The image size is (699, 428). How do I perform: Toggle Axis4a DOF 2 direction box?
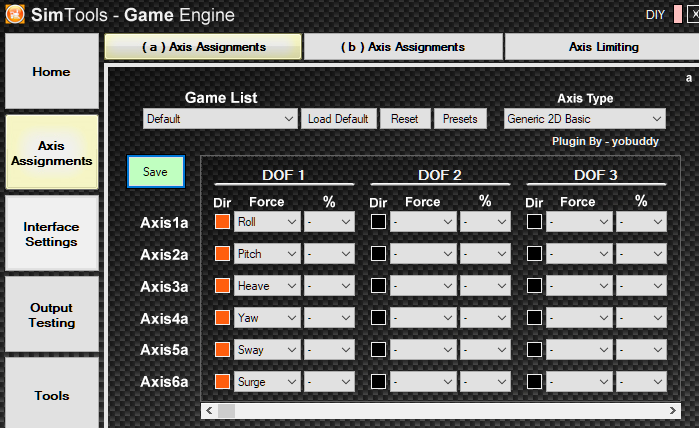[378, 317]
